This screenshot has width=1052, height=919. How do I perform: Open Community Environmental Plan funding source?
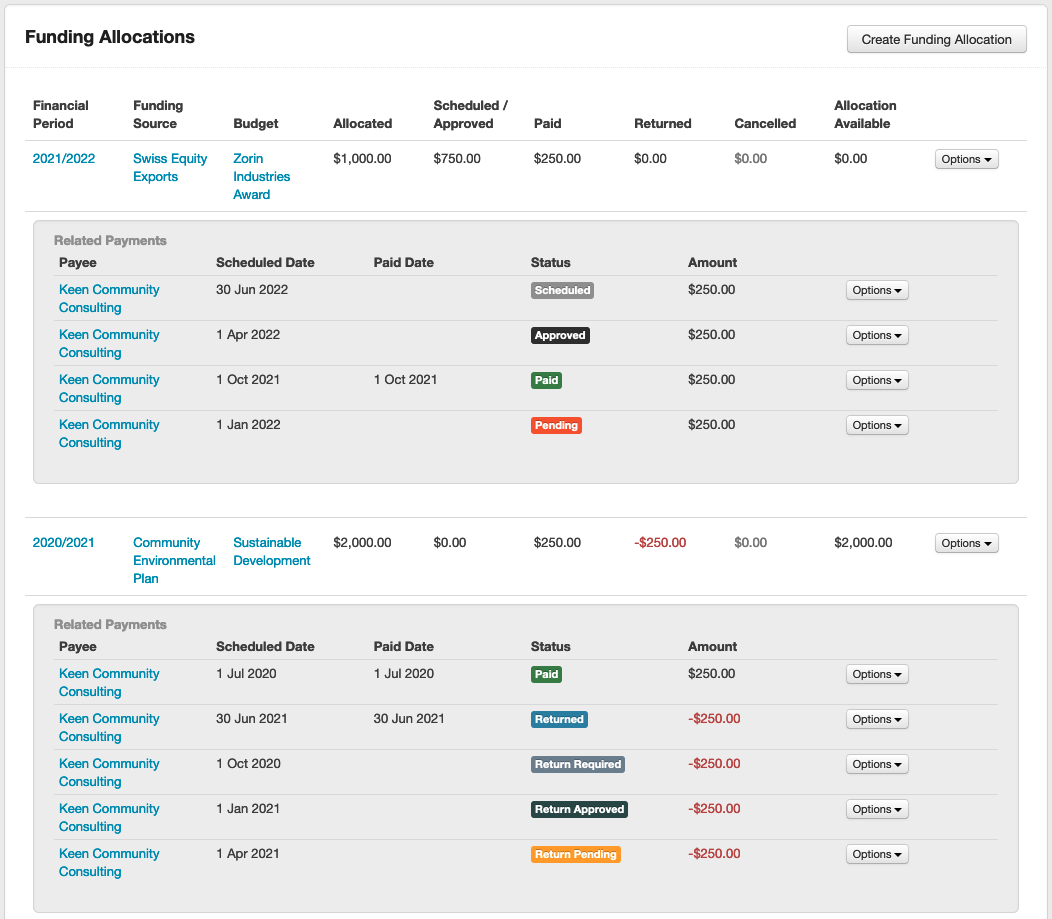pyautogui.click(x=174, y=560)
